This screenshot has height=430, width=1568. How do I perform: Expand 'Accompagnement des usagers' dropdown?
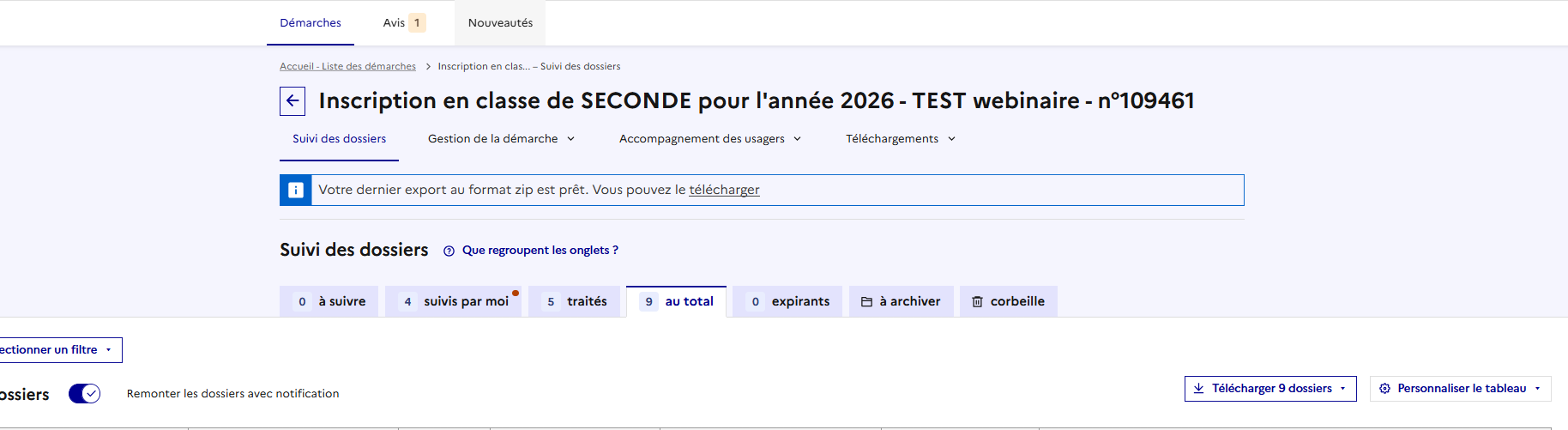point(709,139)
